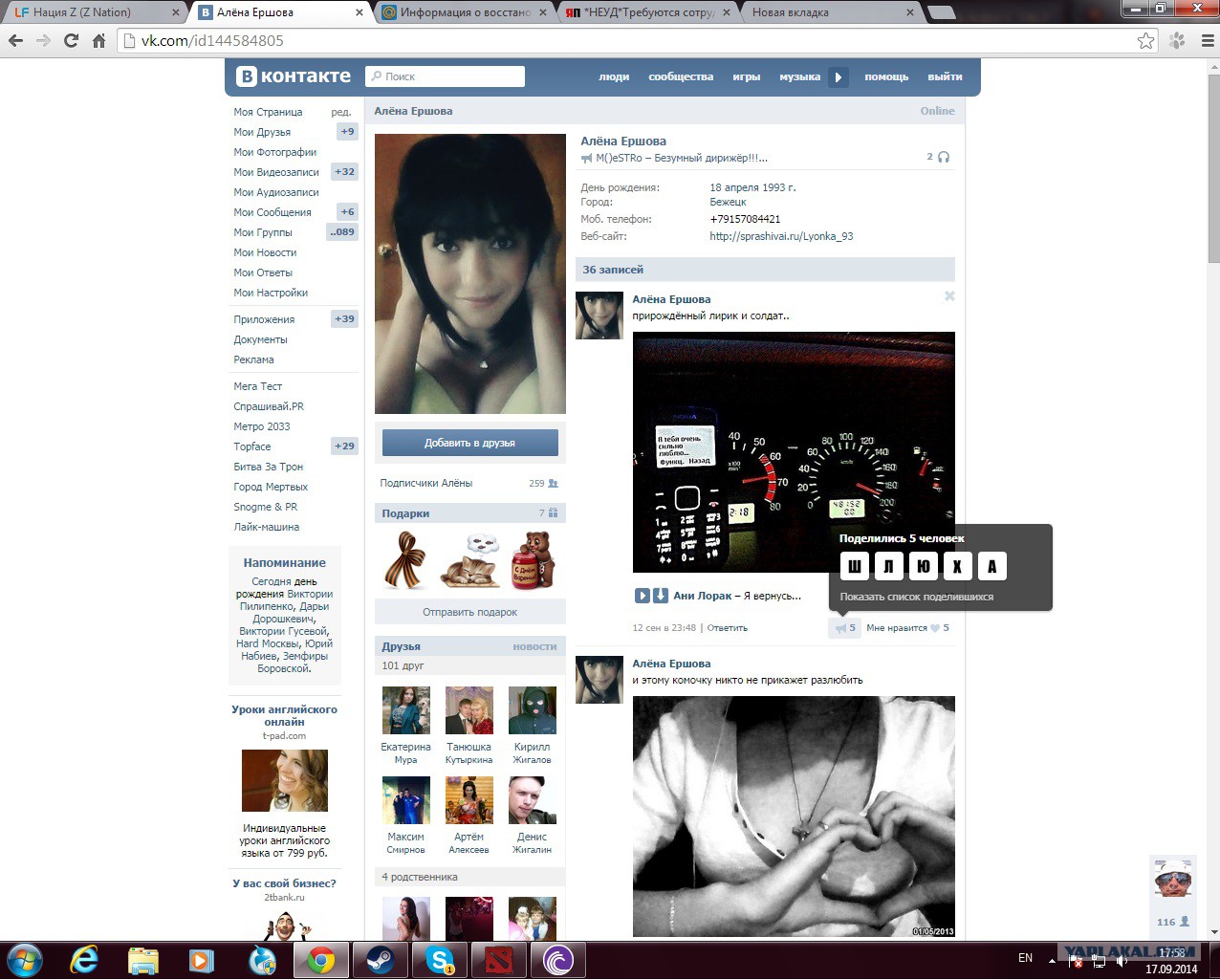Click ред. edit link in sidebar
The height and width of the screenshot is (980, 1220).
coord(341,112)
